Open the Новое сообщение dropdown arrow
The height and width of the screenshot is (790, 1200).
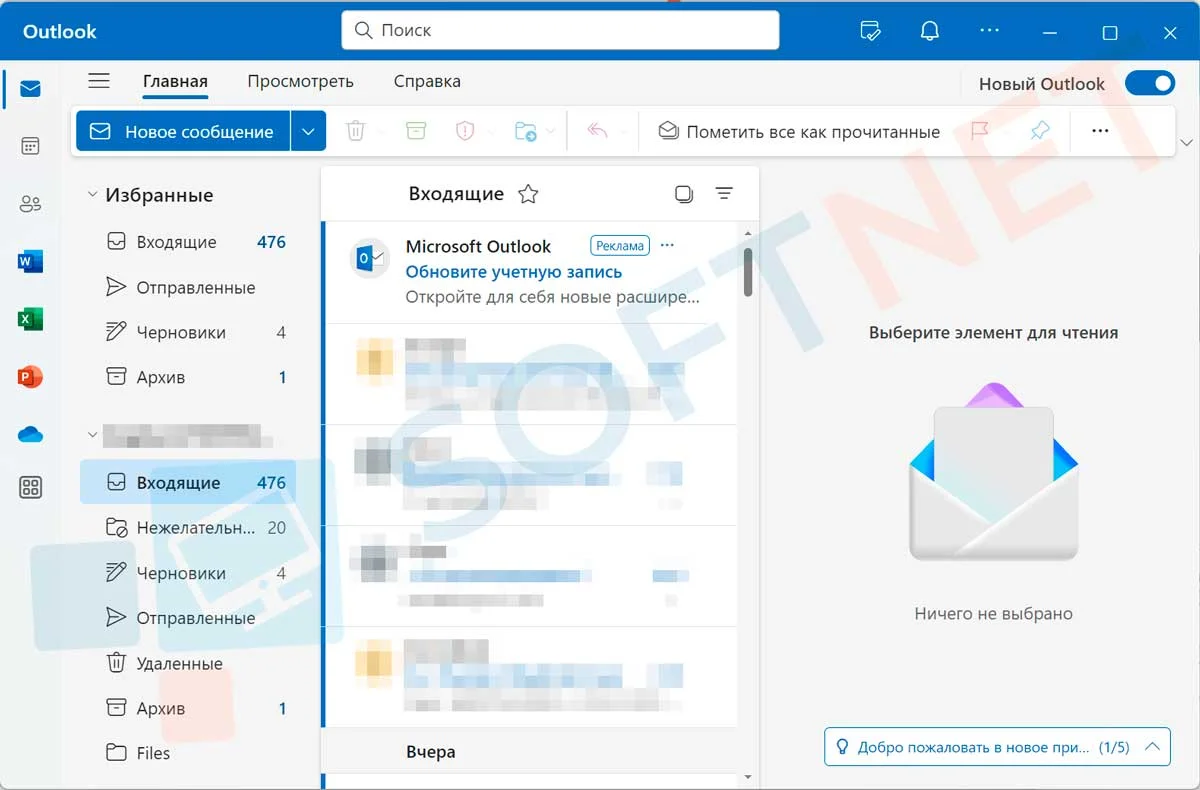click(x=309, y=131)
